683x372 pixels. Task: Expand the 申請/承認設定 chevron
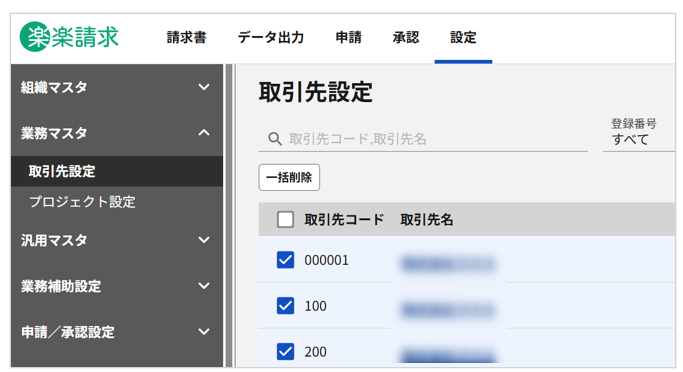(204, 332)
